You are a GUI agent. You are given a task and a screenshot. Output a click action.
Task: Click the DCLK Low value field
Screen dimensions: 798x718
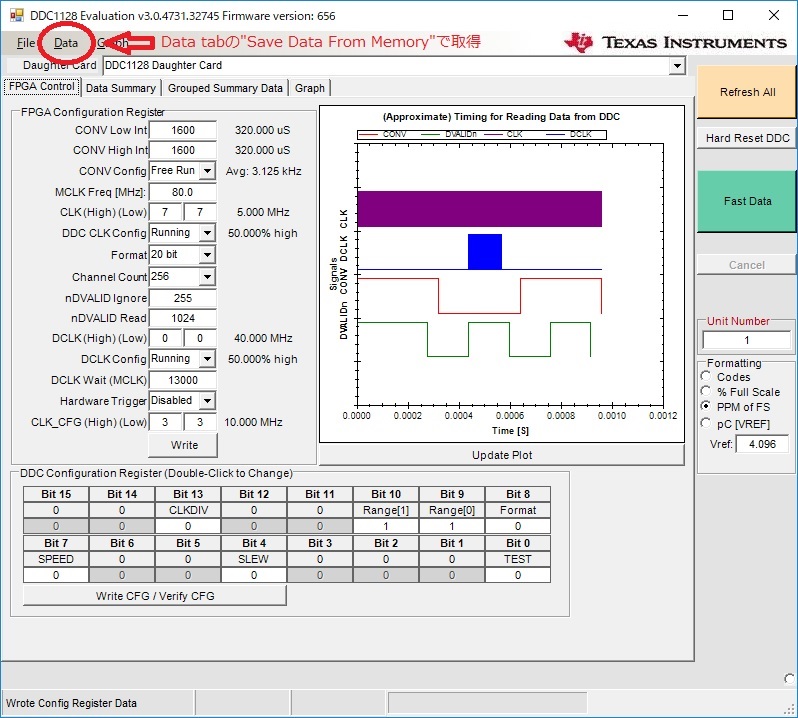(200, 338)
